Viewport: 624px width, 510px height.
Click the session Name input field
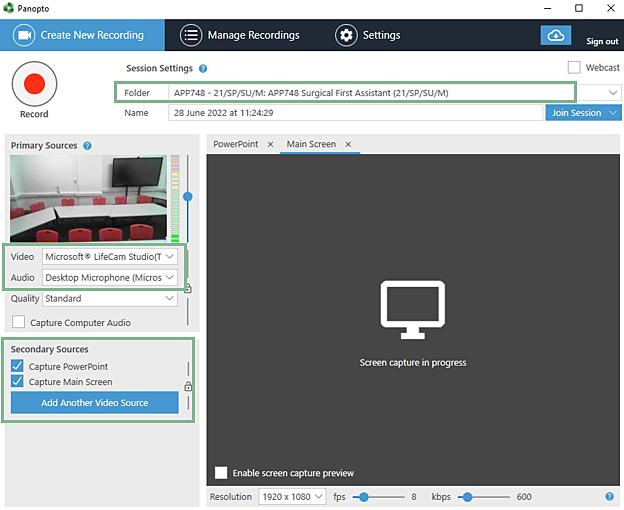355,113
